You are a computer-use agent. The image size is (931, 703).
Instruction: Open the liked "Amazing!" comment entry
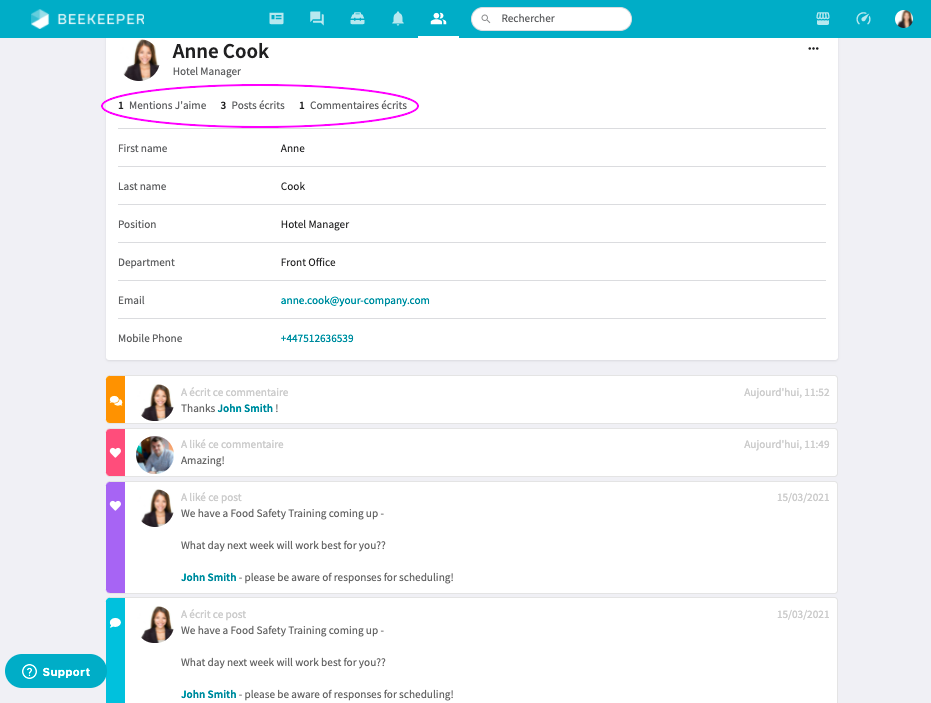480,453
